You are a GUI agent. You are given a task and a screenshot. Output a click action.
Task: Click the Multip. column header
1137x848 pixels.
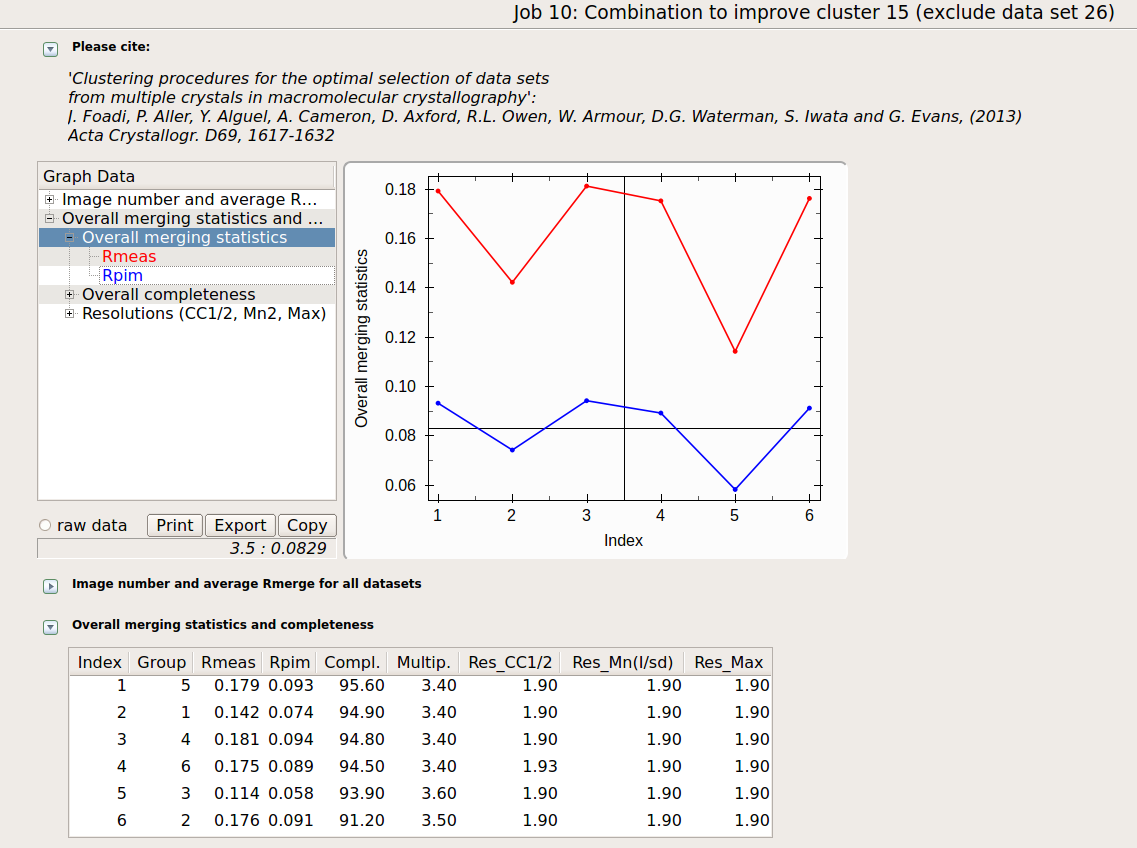tap(426, 662)
